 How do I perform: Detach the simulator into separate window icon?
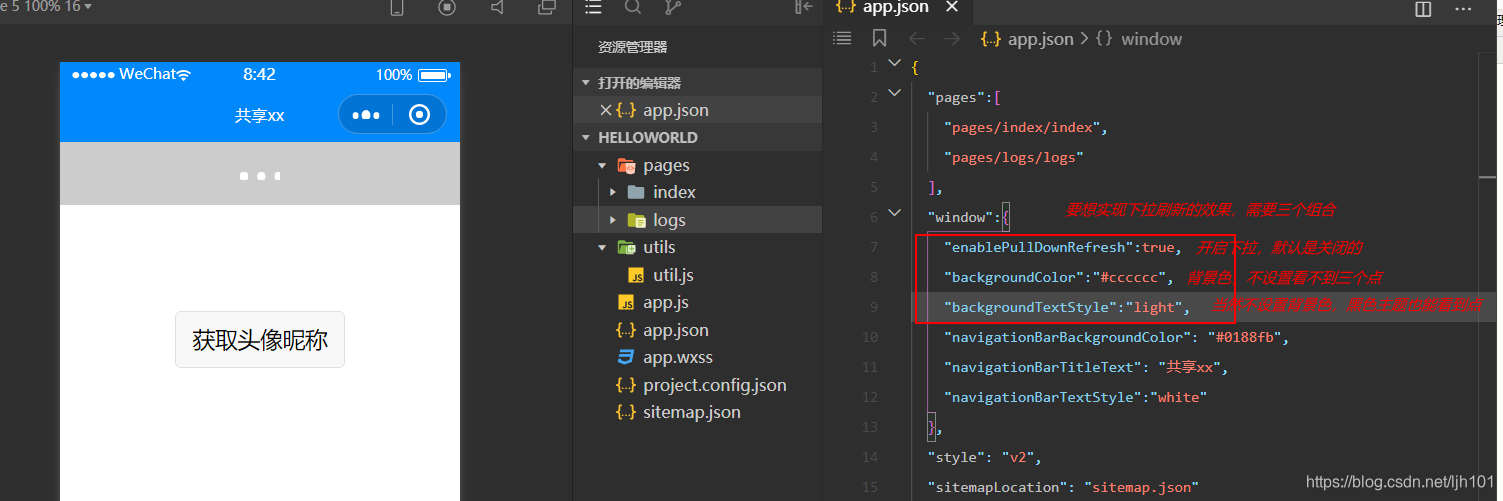(547, 7)
